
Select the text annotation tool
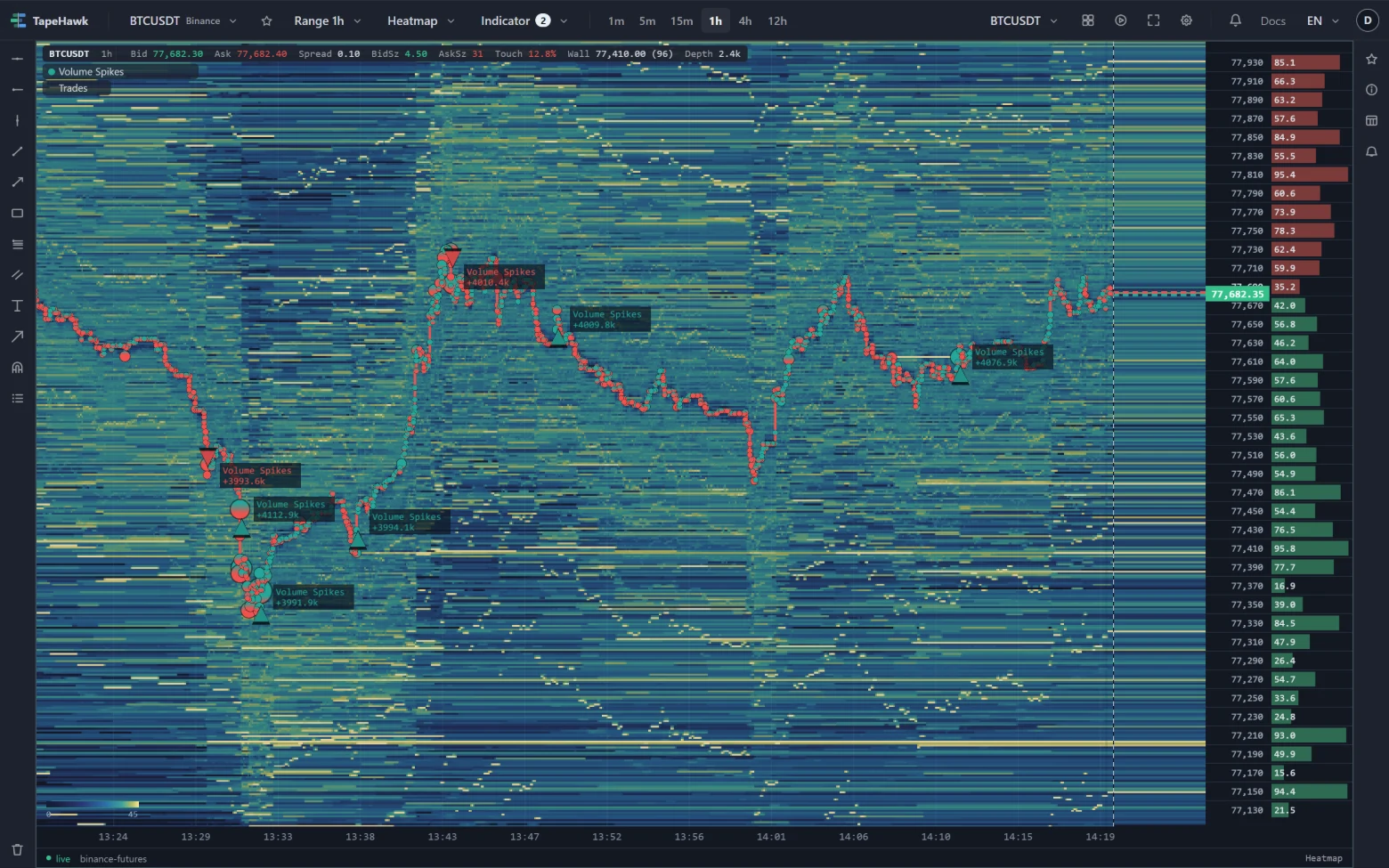tap(17, 305)
